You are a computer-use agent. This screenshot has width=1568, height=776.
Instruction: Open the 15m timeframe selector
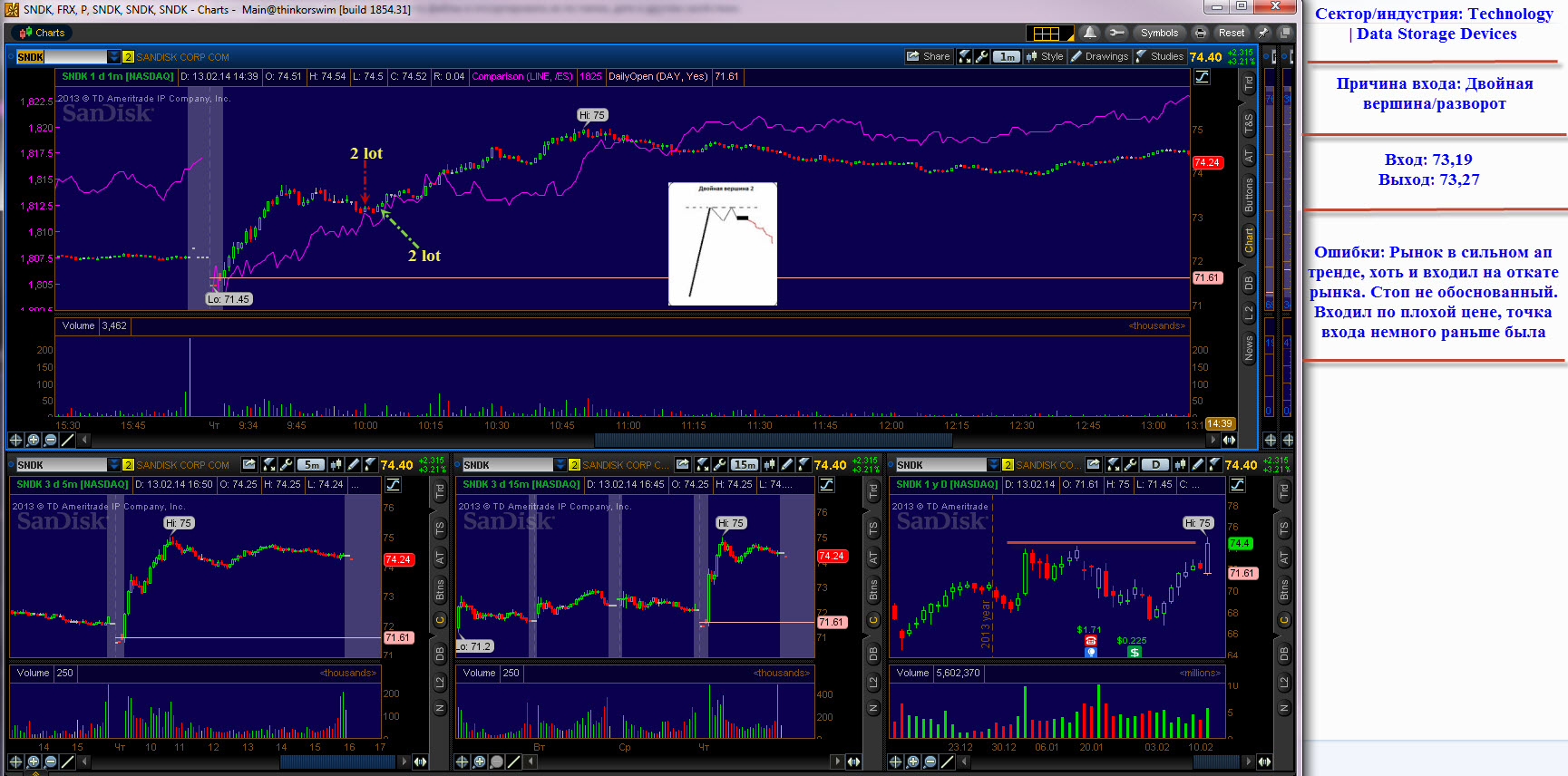point(745,464)
